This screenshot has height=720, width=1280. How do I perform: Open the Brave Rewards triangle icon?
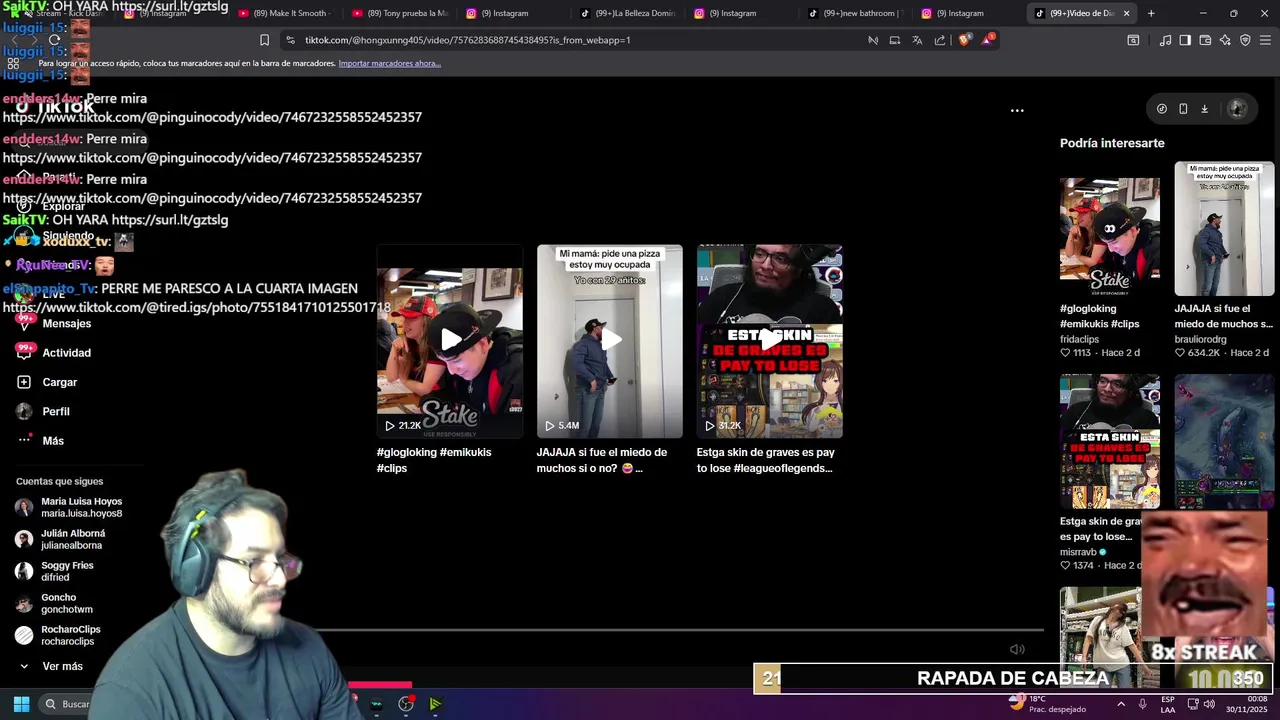[988, 40]
